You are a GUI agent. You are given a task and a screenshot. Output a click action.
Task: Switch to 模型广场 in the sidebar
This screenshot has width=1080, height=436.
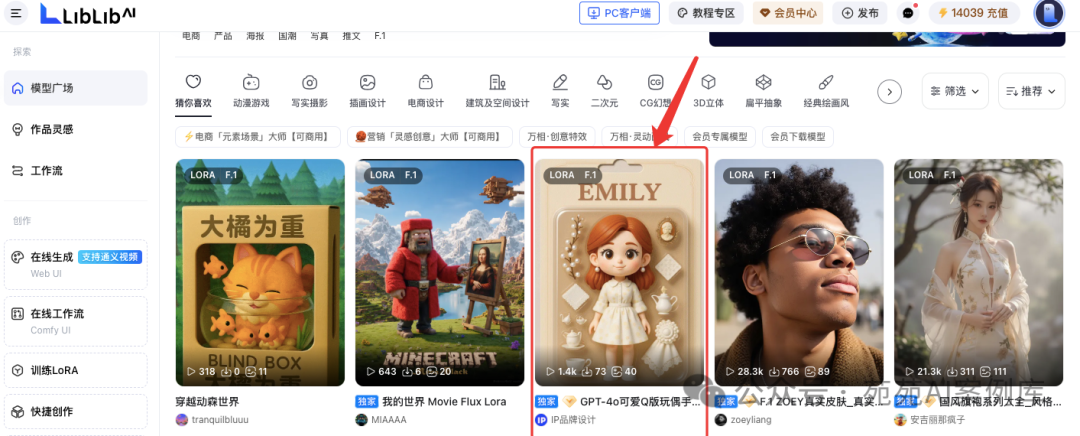(52, 88)
